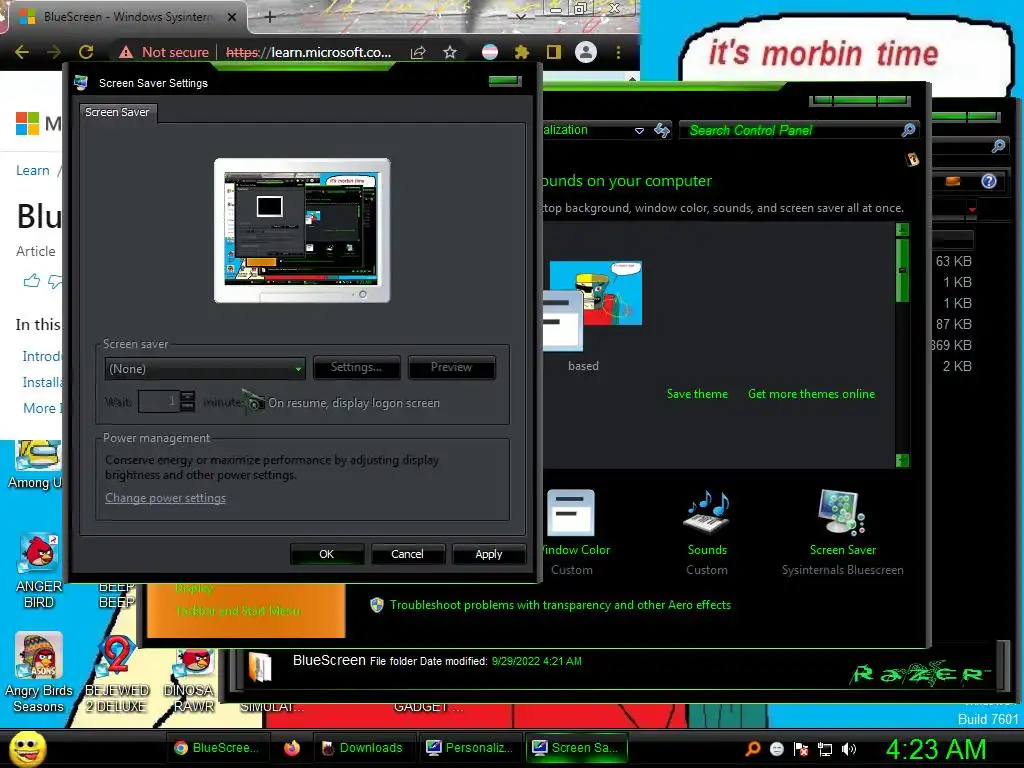Open DINOSA RAWR desktop icon
Image resolution: width=1024 pixels, height=768 pixels.
pos(193,664)
